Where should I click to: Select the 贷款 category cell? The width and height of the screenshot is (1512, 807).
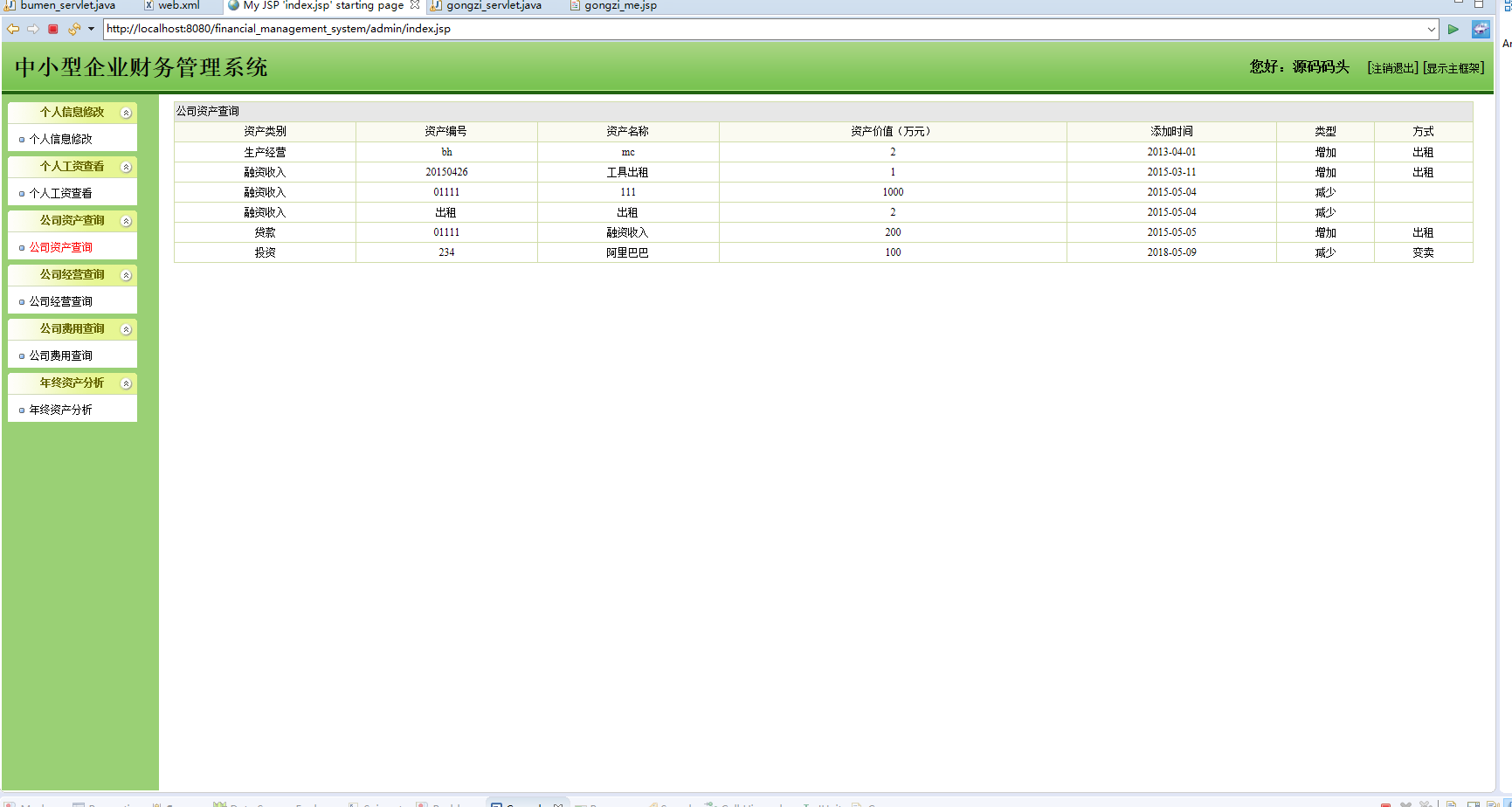(x=265, y=232)
